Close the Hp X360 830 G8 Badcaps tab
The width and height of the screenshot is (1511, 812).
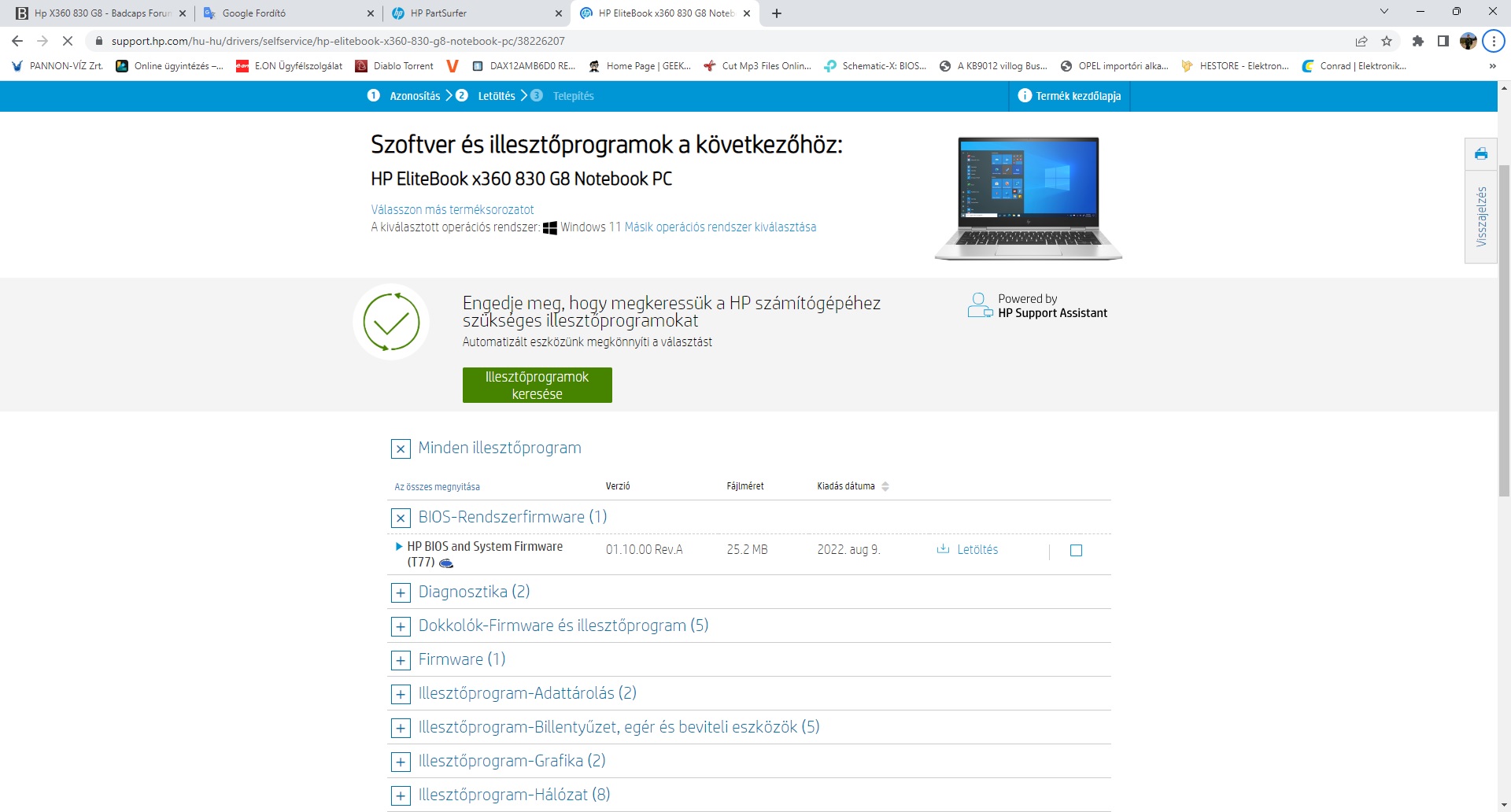183,13
